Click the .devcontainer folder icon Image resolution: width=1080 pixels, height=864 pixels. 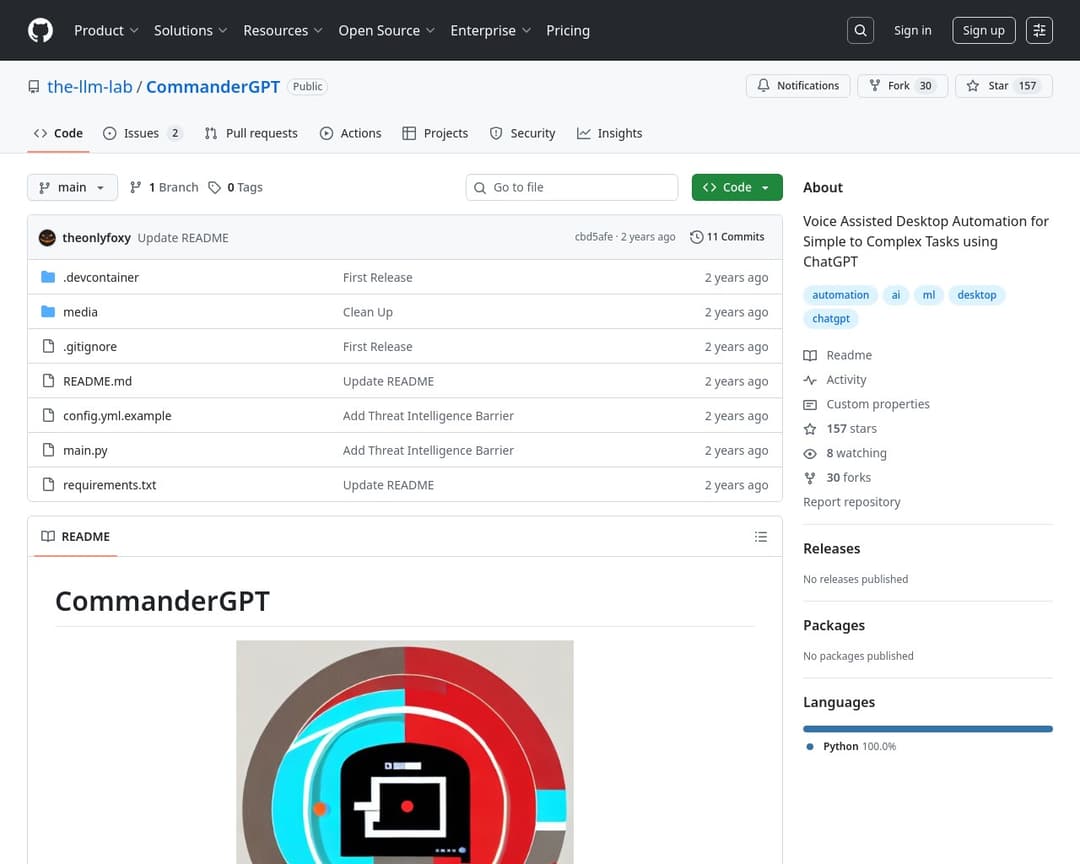[48, 278]
